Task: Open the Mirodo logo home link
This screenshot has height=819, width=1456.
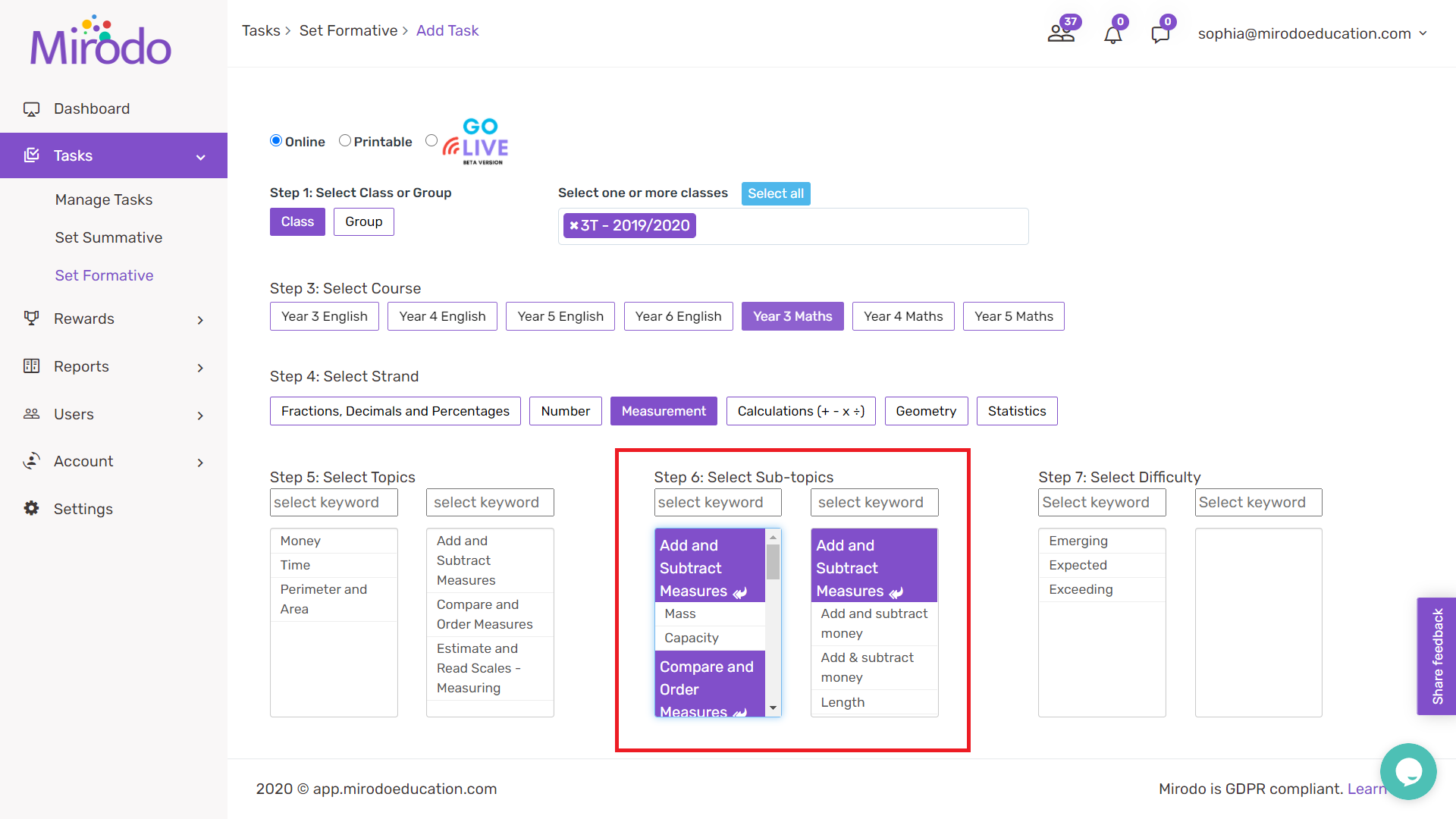Action: [x=101, y=41]
